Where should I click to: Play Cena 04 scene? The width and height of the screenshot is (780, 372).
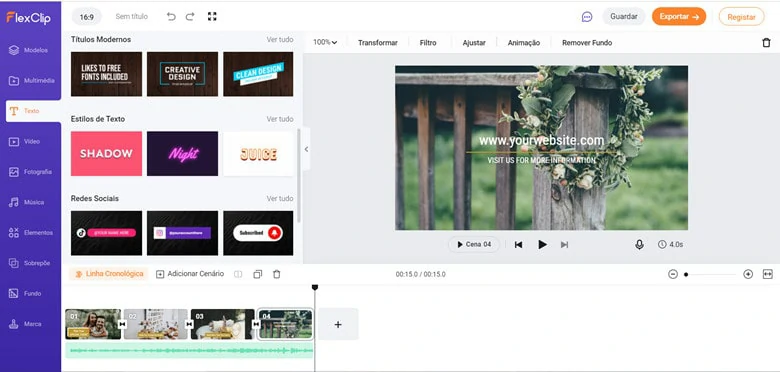click(x=474, y=244)
